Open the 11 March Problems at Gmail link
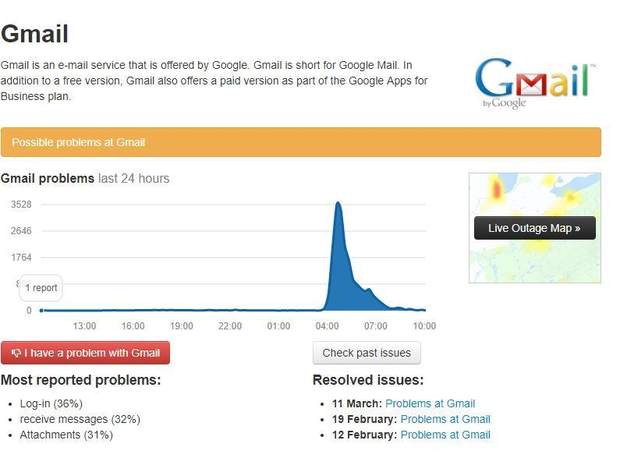The width and height of the screenshot is (620, 452). tap(430, 404)
